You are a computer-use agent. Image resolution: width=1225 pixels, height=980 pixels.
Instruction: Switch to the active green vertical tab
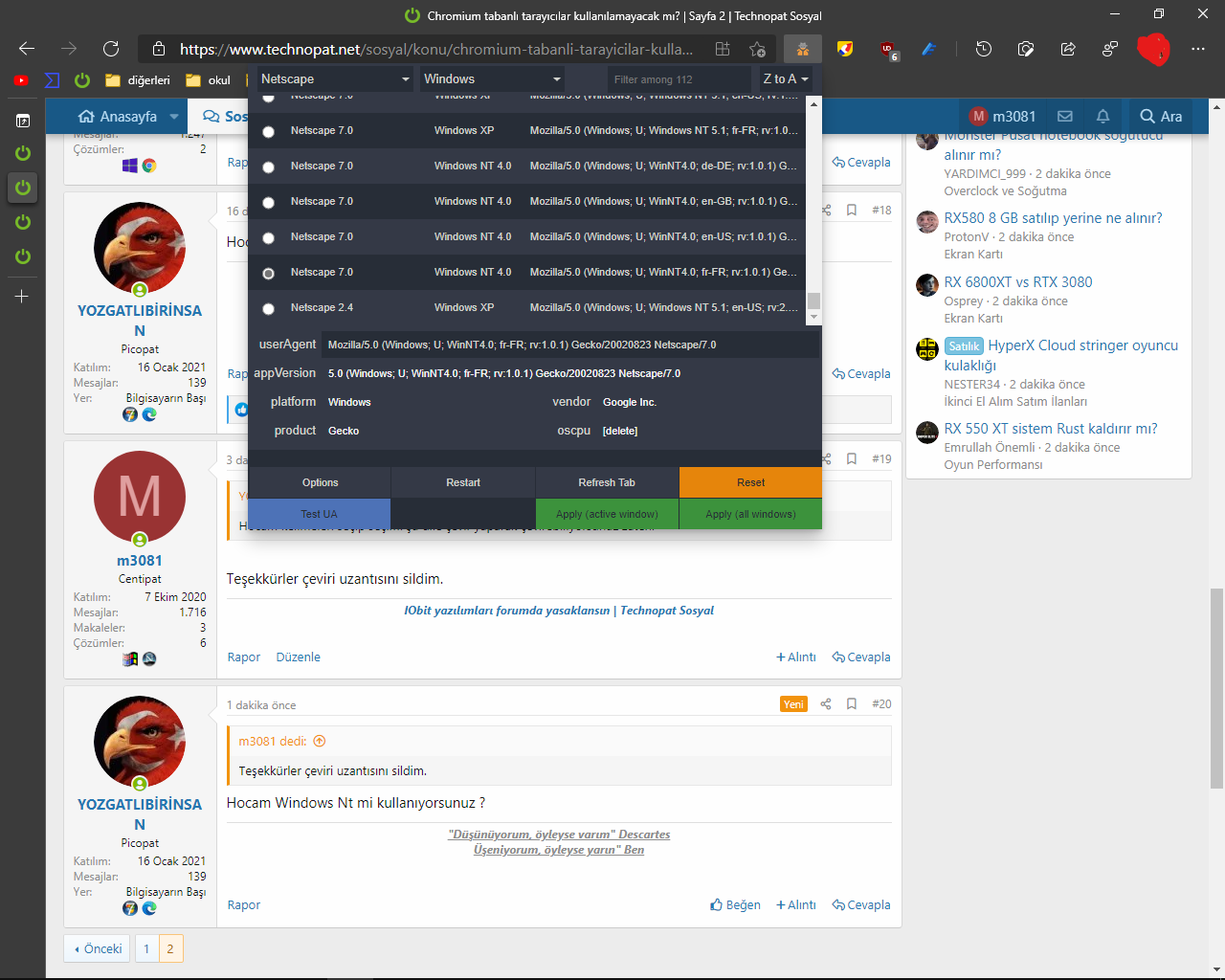tap(23, 188)
